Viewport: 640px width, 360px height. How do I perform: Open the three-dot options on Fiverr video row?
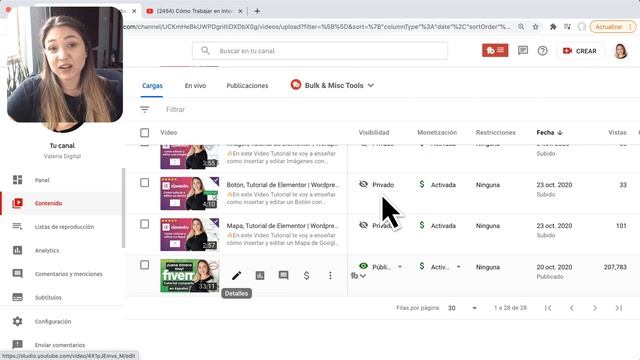coord(330,276)
